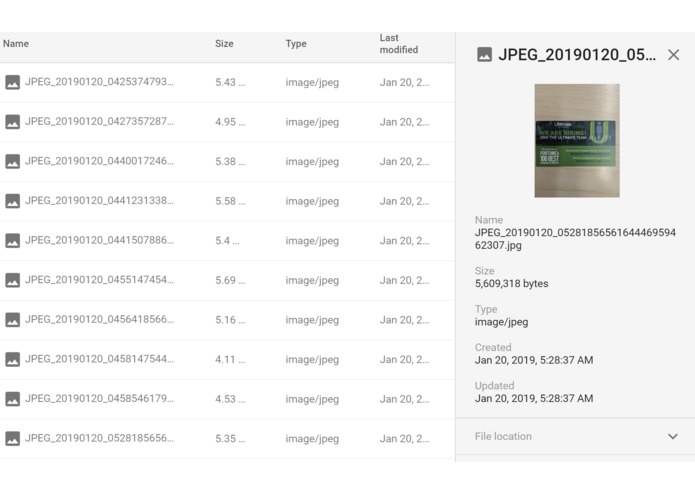Click the 5.43 size cell

click(x=230, y=82)
